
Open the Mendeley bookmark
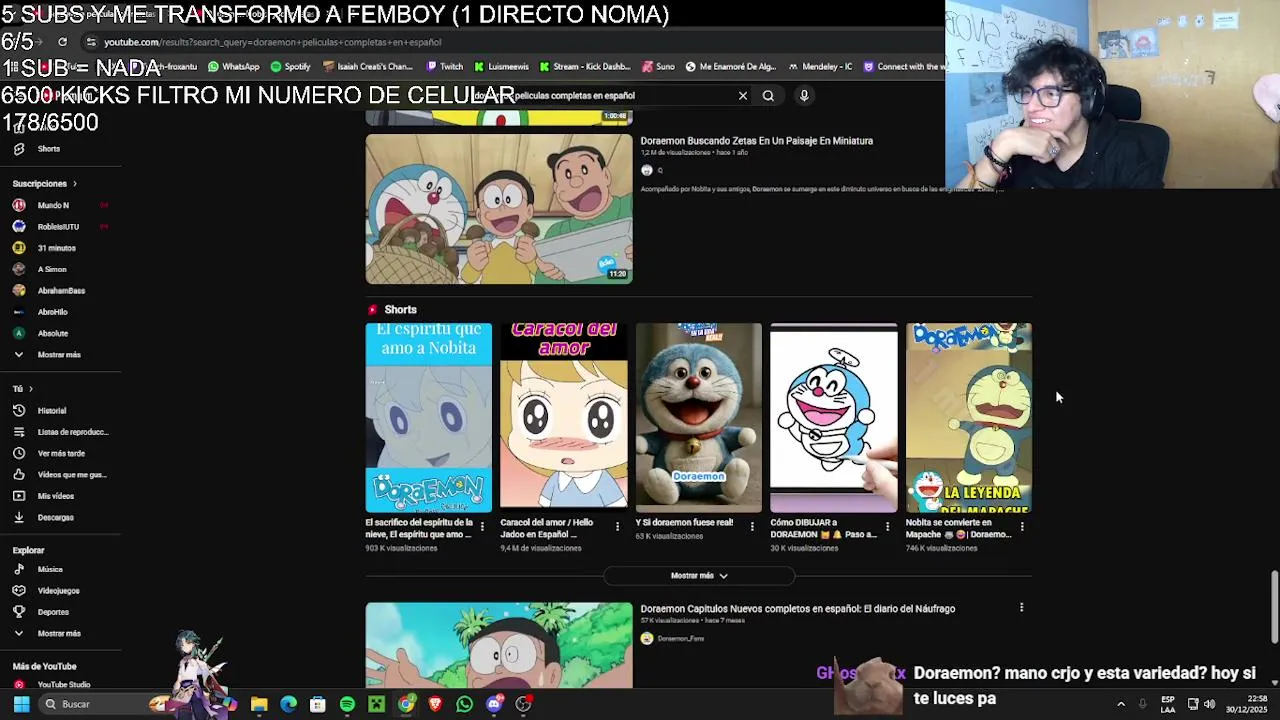coord(820,67)
